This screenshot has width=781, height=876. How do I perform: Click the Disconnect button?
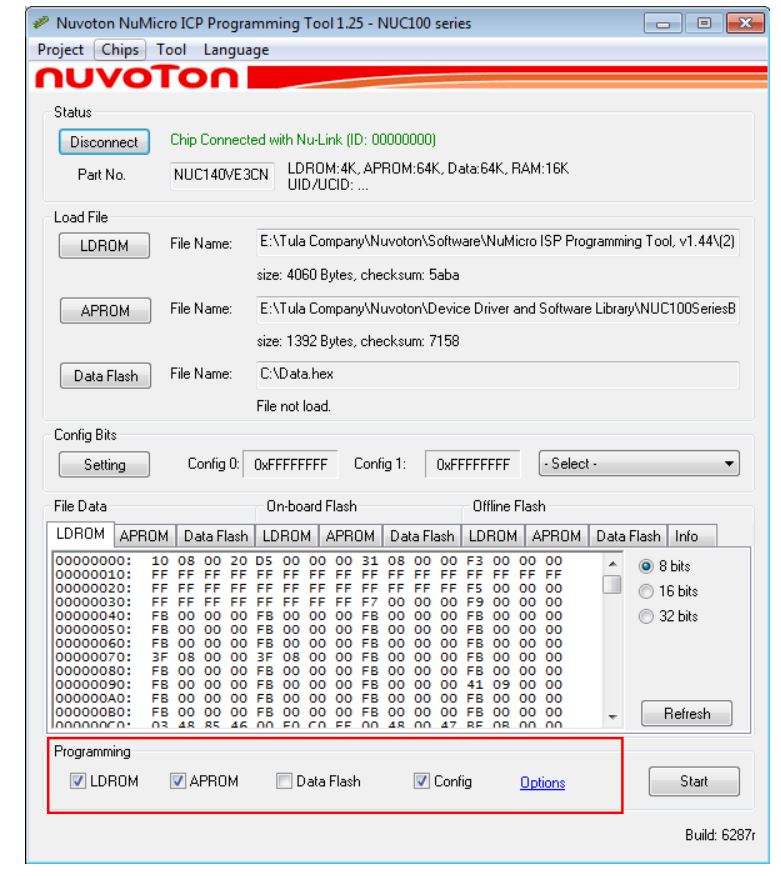coord(104,142)
